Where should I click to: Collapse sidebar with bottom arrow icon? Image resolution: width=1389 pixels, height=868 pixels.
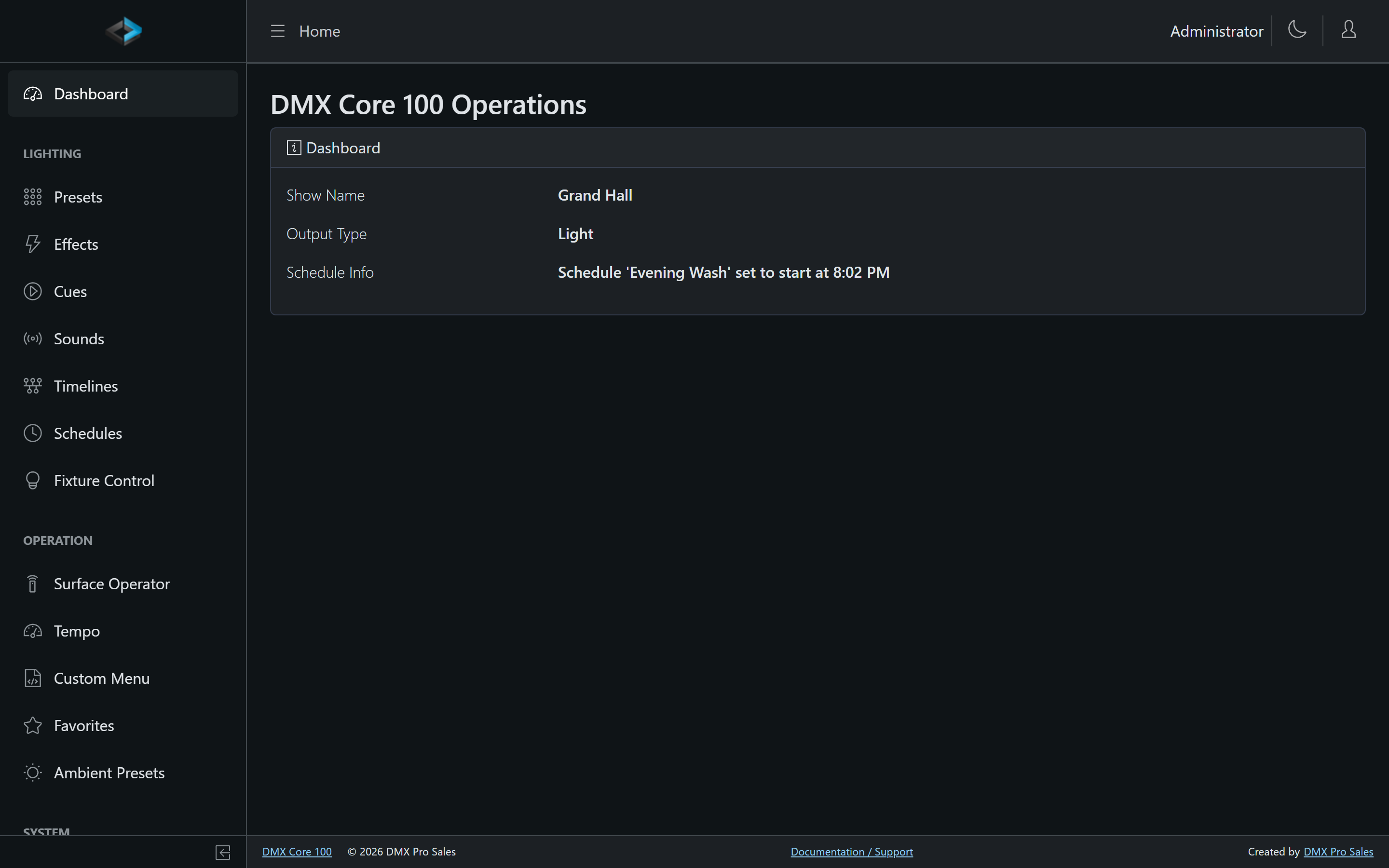(223, 853)
